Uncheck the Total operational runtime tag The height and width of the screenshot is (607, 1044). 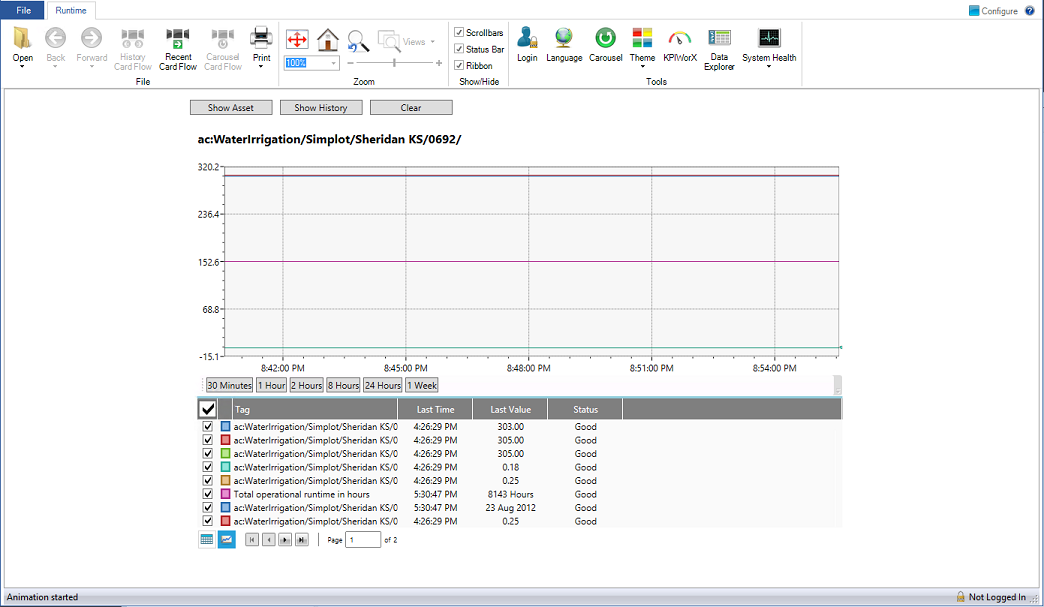[208, 494]
